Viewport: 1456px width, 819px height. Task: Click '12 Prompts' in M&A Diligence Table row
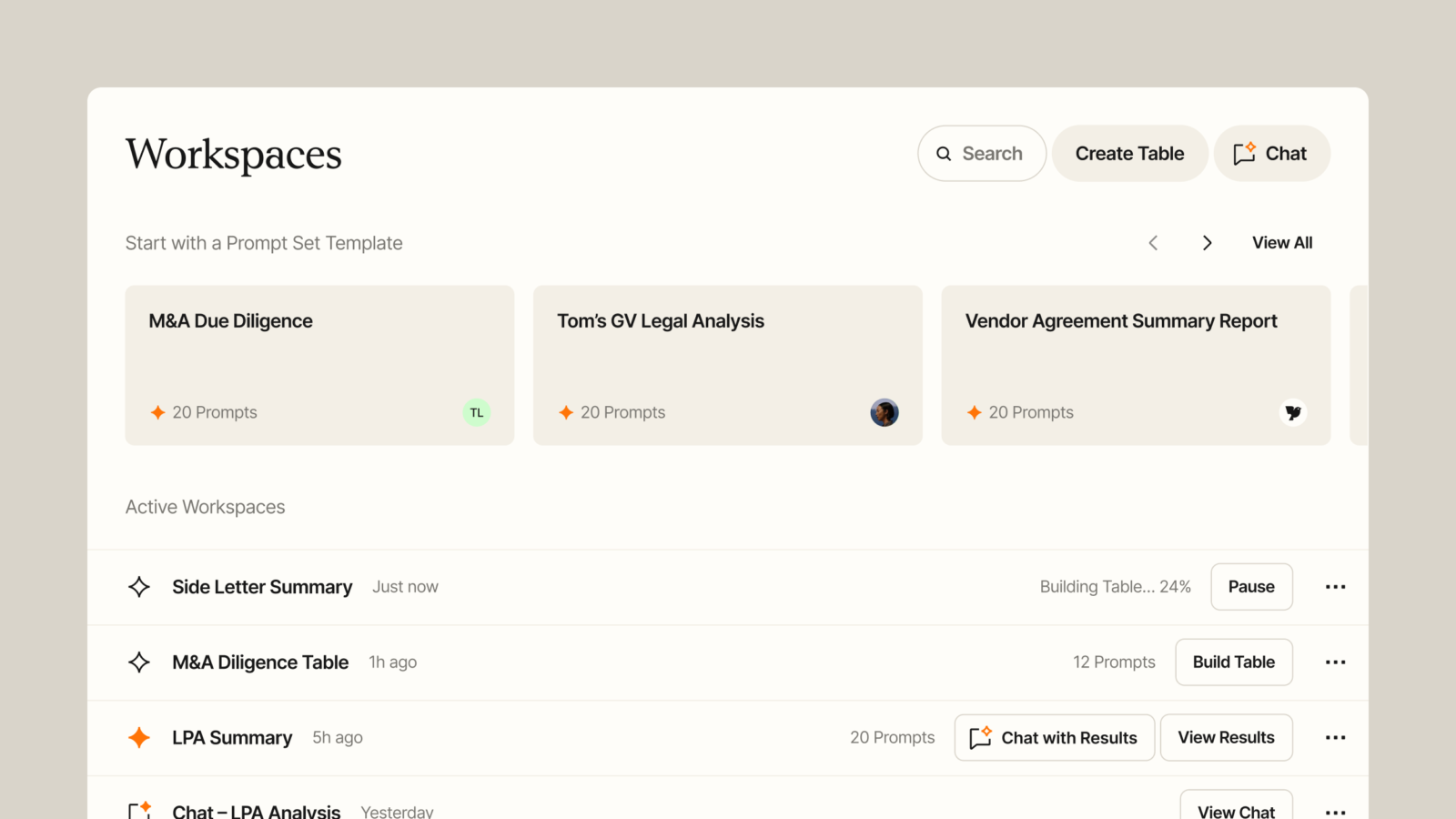pos(1114,662)
